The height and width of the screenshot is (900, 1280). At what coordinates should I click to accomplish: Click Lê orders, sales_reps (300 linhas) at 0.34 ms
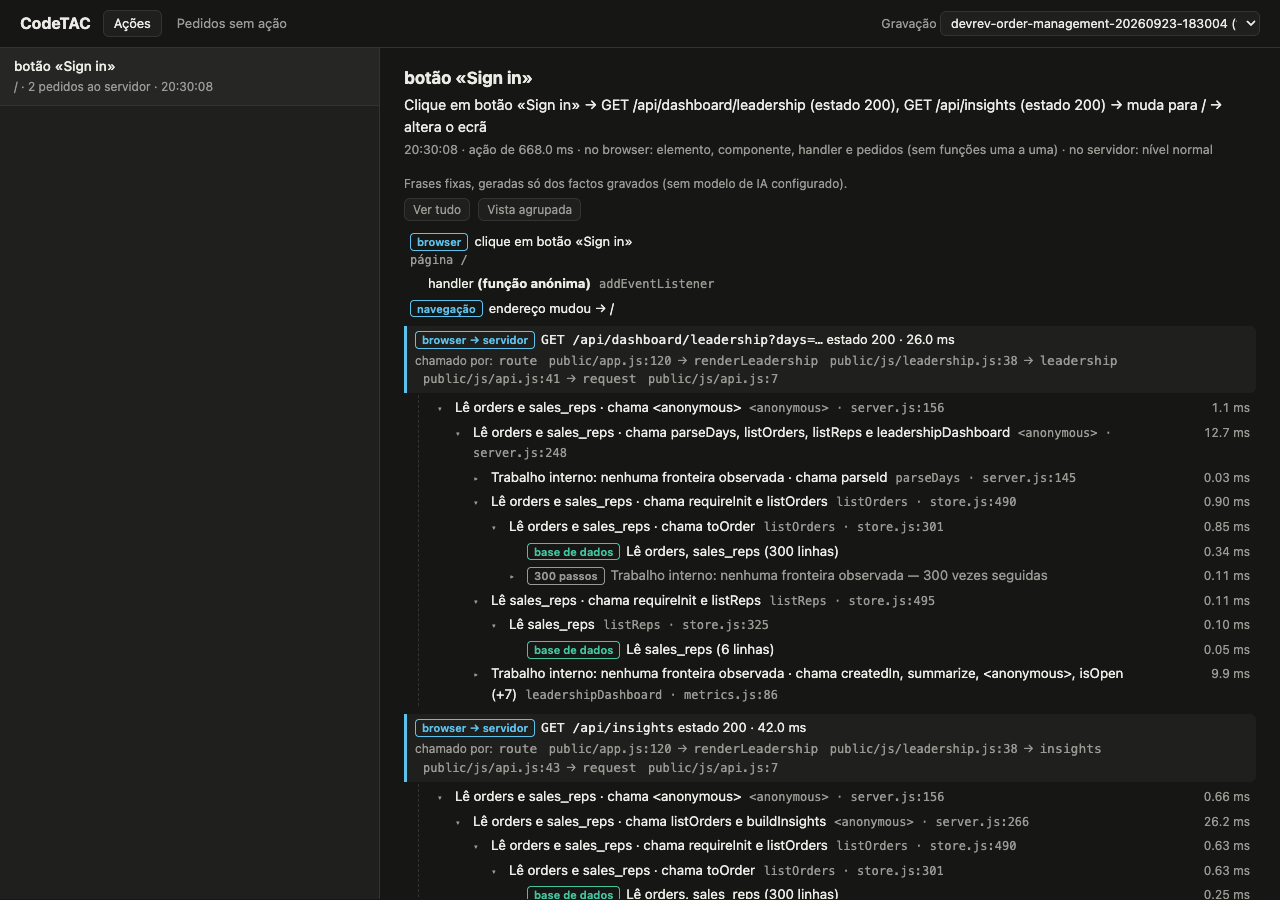[x=732, y=552]
